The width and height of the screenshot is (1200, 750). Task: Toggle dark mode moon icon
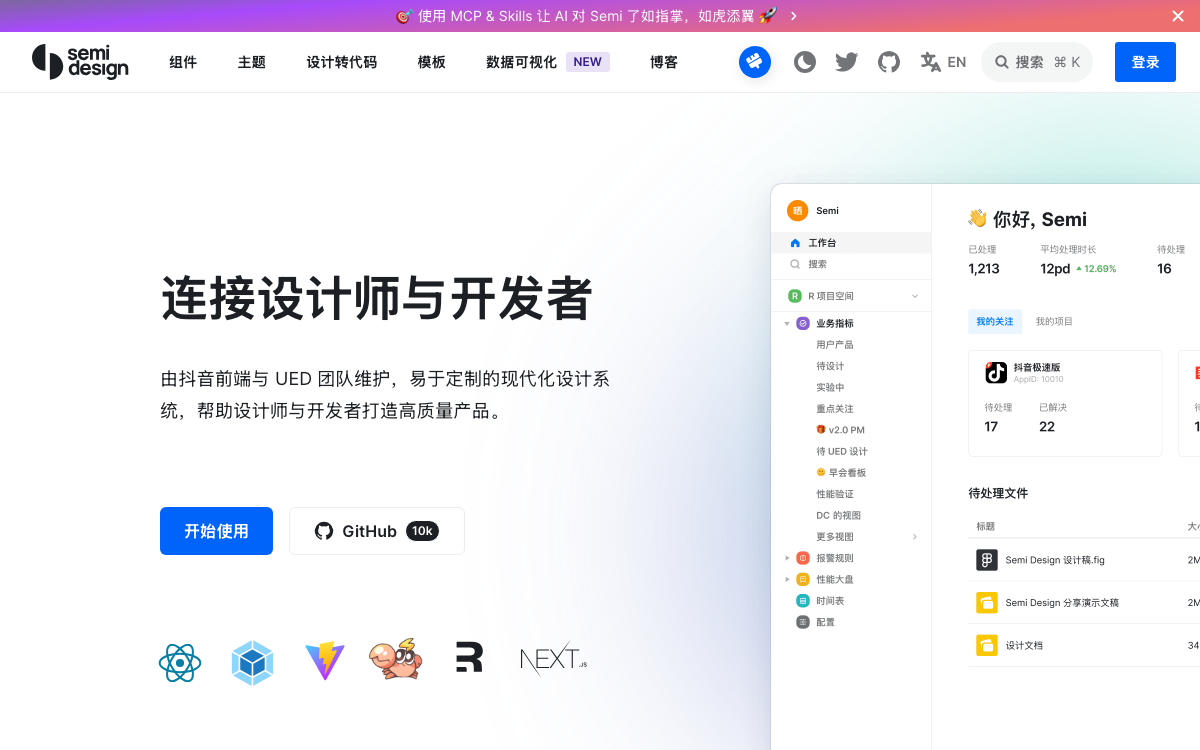click(805, 62)
